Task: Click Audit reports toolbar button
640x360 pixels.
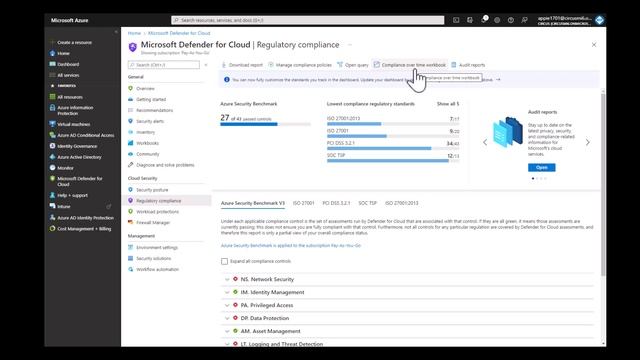Action: pos(468,65)
